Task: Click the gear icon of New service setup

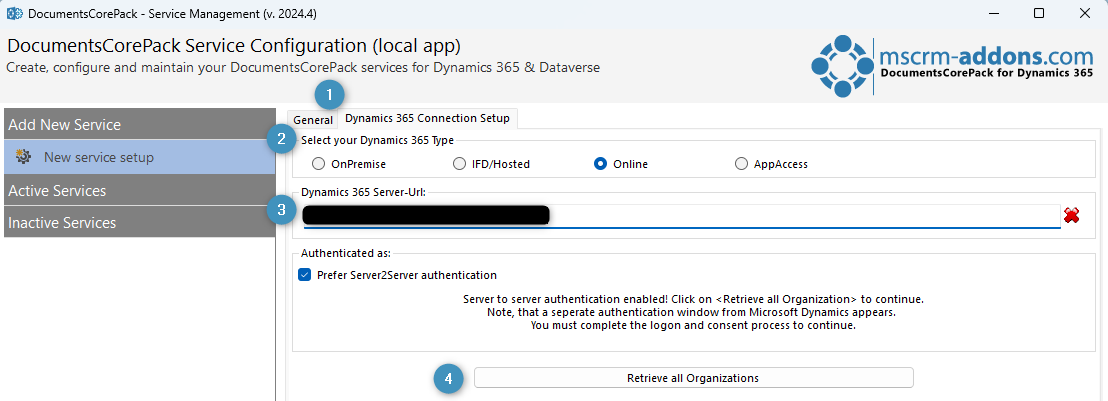Action: [x=23, y=157]
